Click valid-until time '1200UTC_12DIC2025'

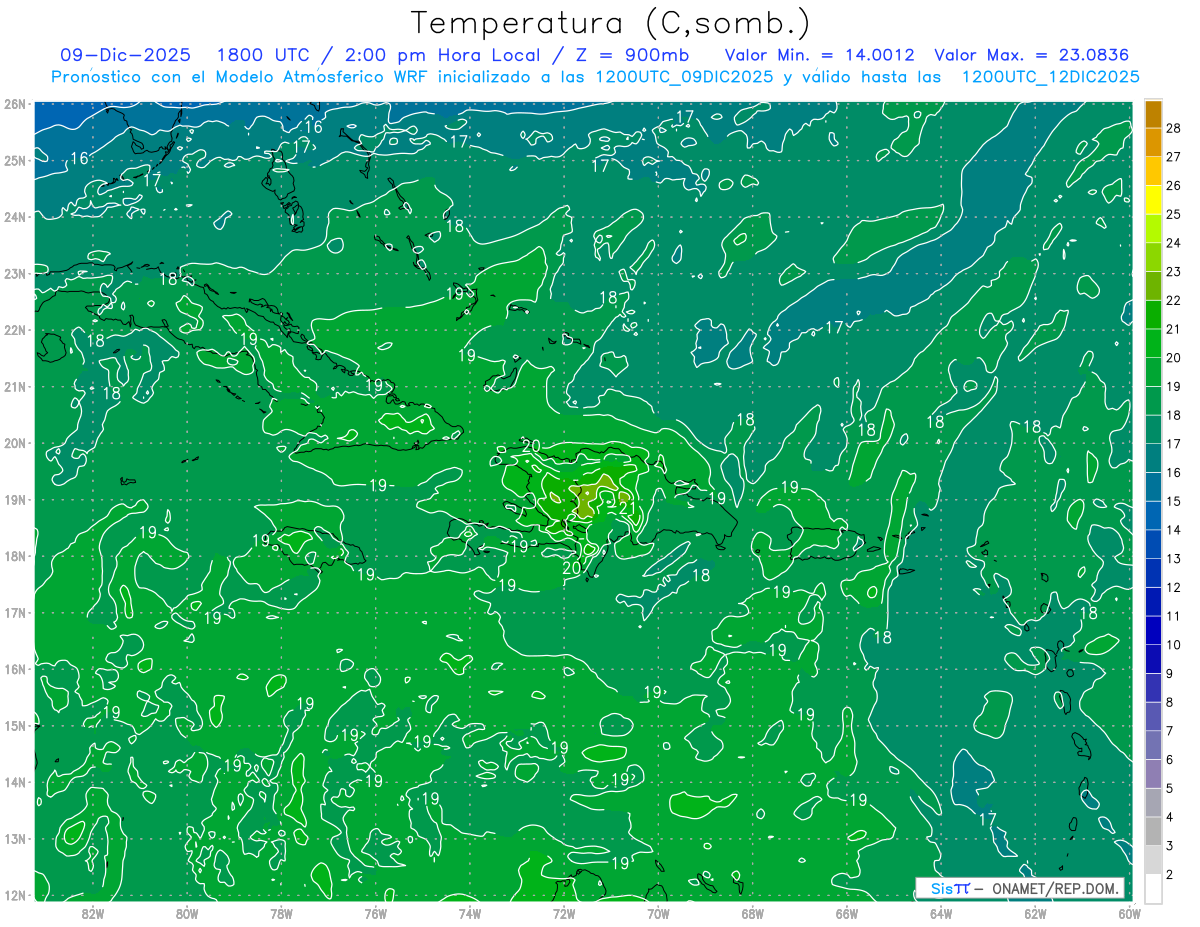coord(1051,77)
